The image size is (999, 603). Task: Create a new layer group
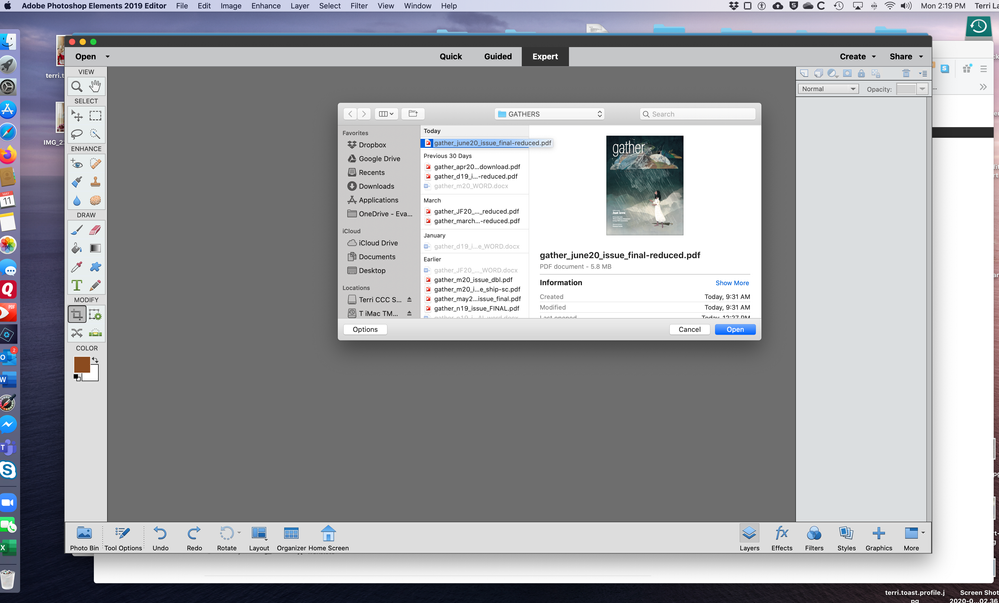click(x=818, y=73)
